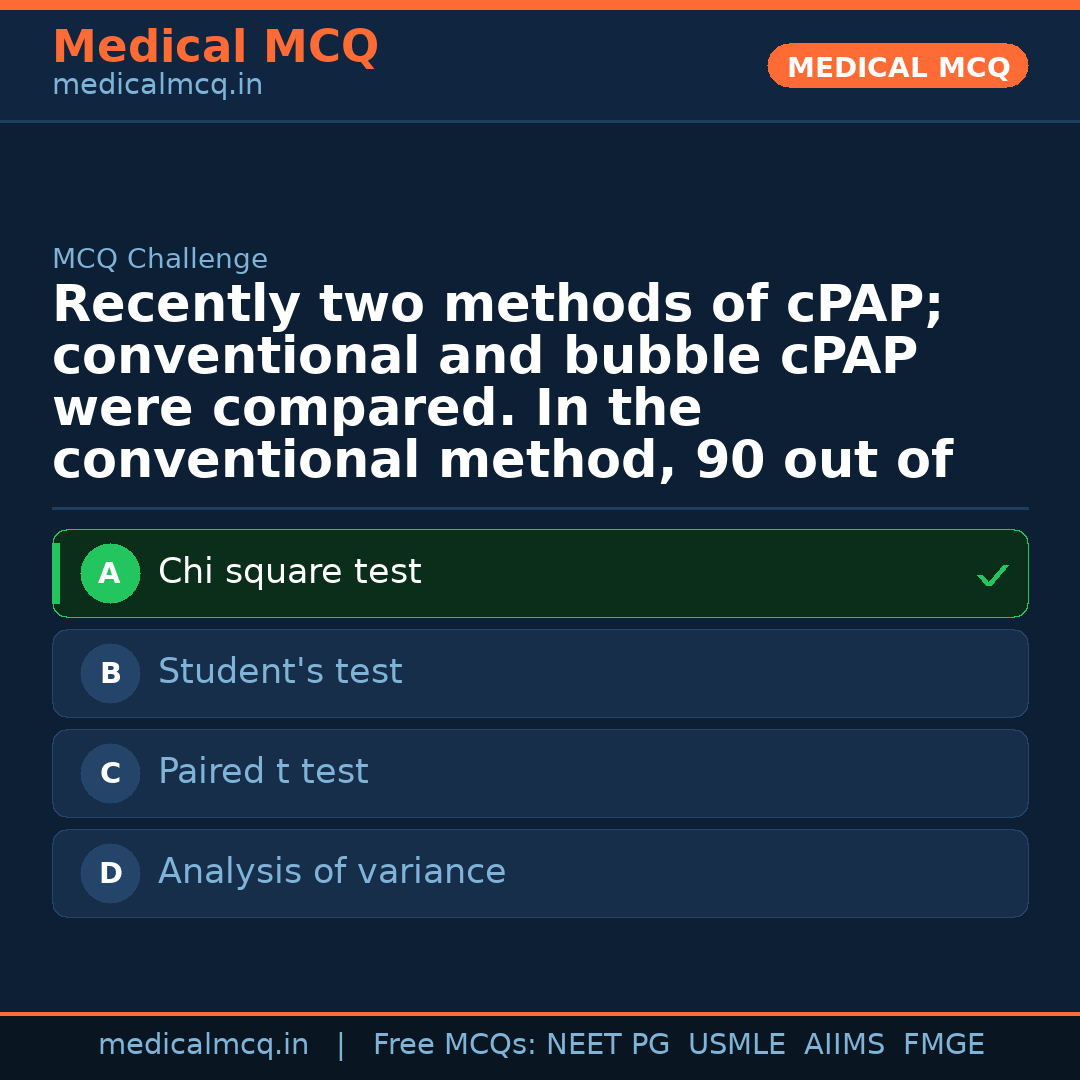Pick the "Student's test" answer text
The image size is (1080, 1080).
pyautogui.click(x=280, y=672)
